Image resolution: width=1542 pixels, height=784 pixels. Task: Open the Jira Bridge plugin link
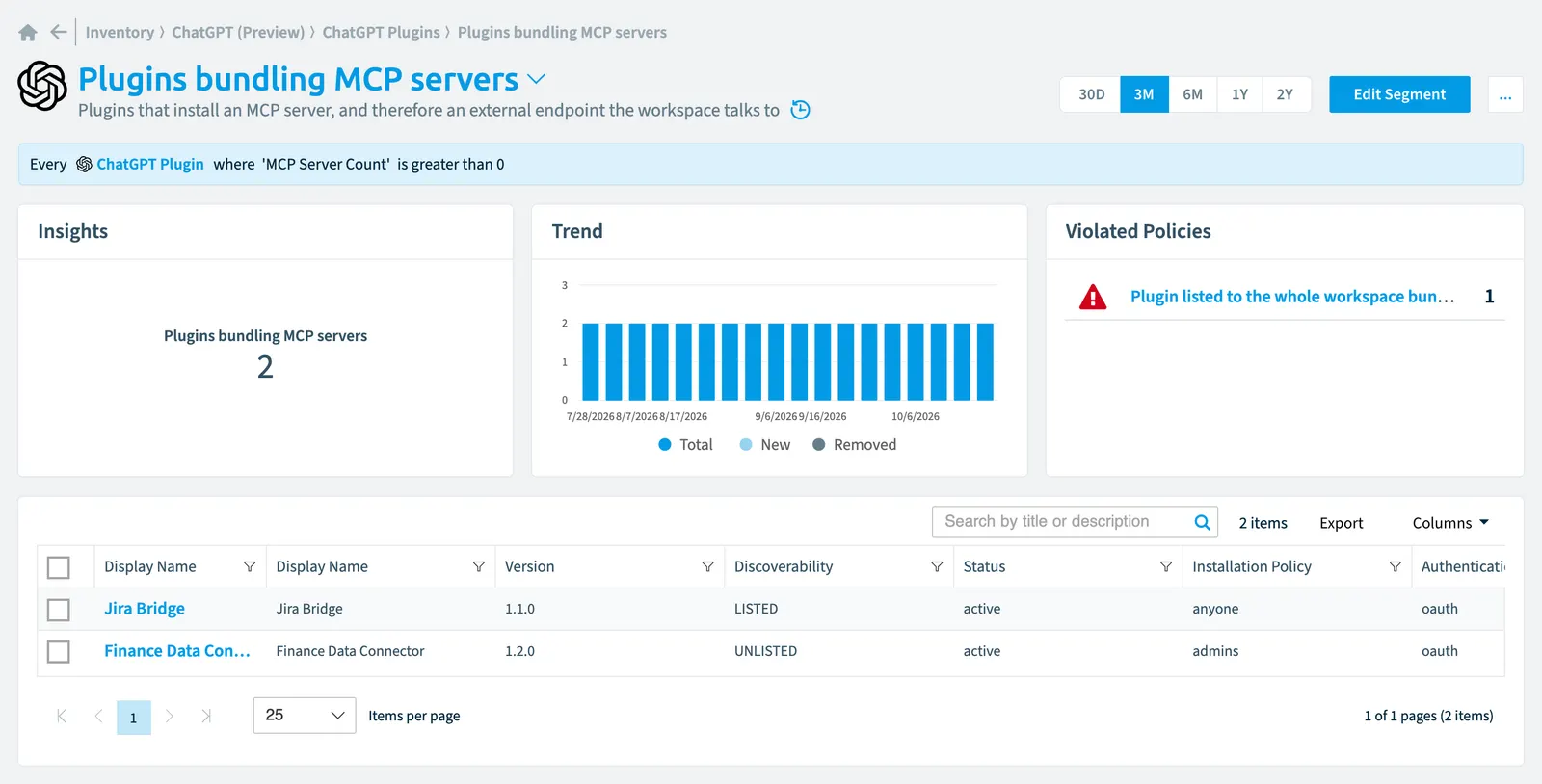(145, 609)
